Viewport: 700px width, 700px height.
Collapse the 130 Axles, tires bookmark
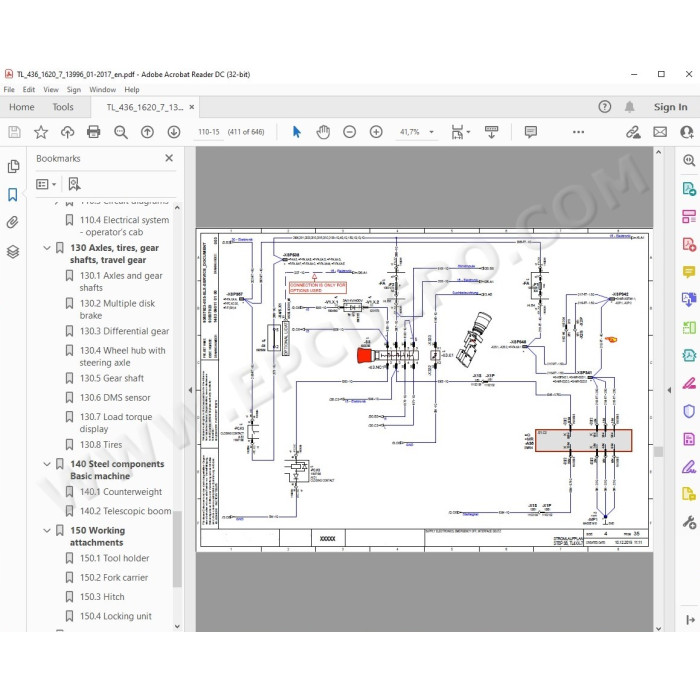pos(46,248)
